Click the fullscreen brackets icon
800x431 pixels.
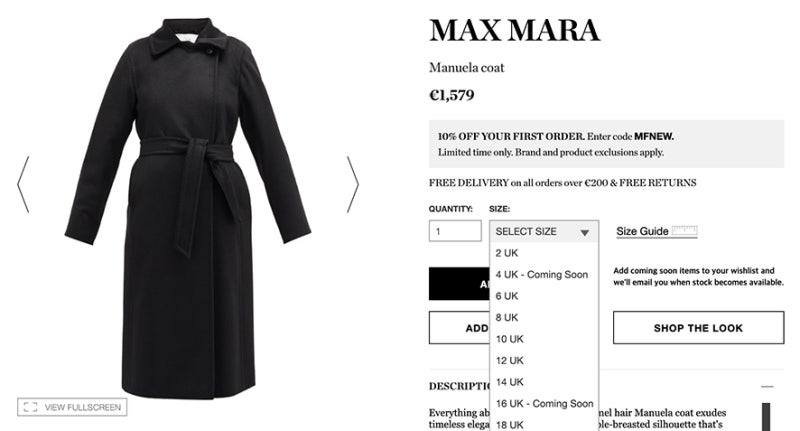point(31,407)
